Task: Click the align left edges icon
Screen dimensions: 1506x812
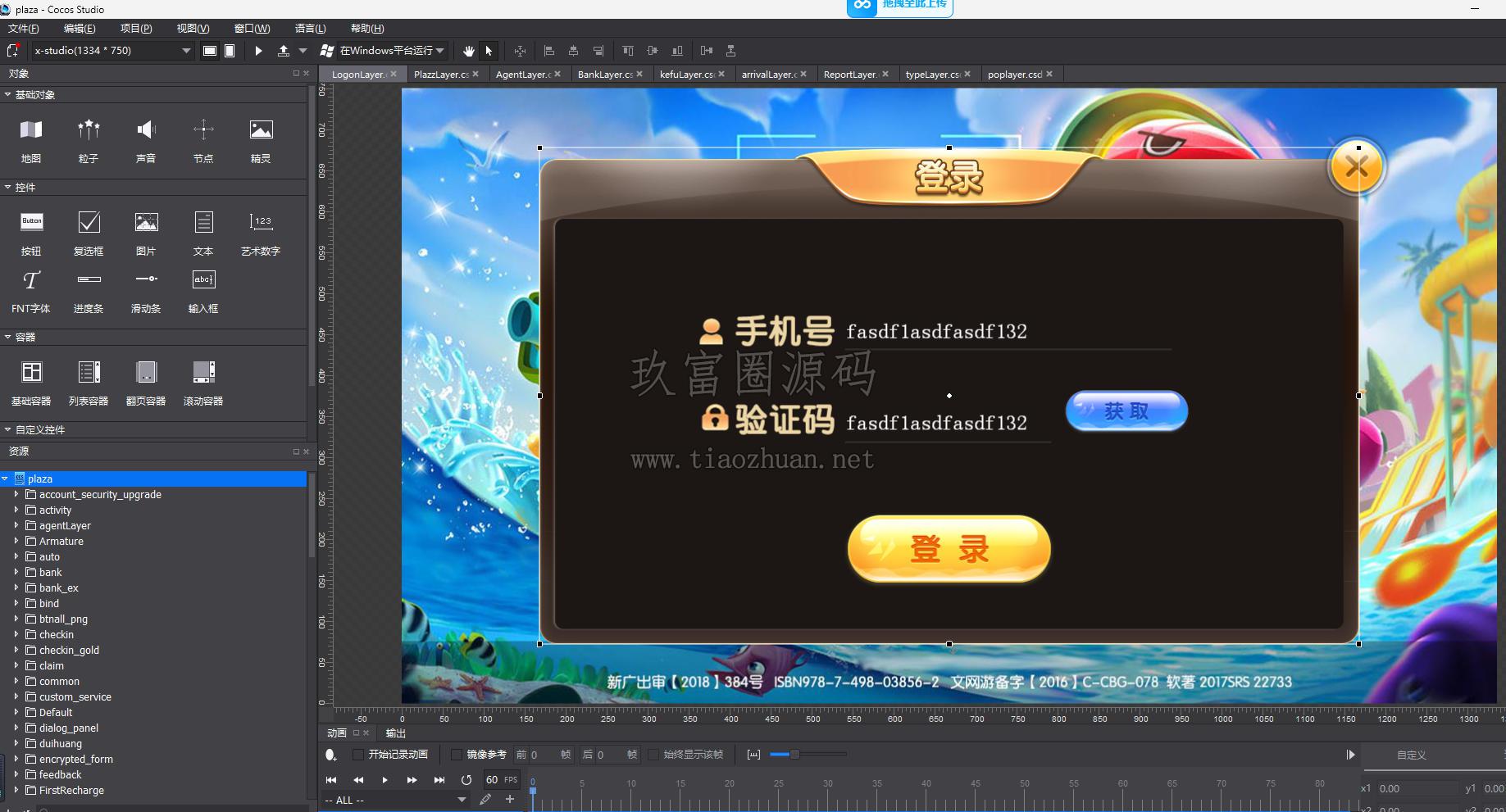Action: 549,51
